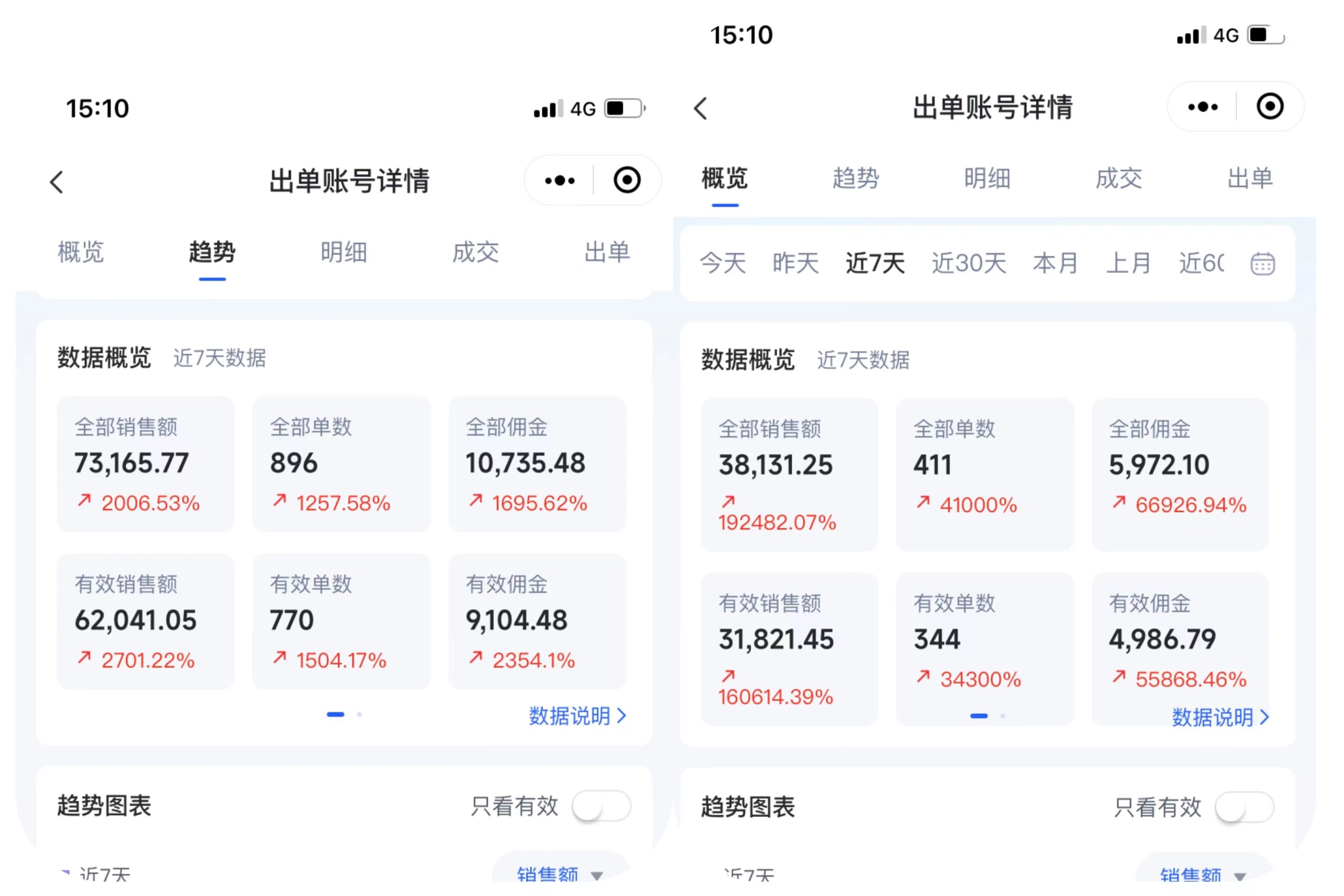
Task: Switch to the 出单 tab
Action: (x=607, y=252)
